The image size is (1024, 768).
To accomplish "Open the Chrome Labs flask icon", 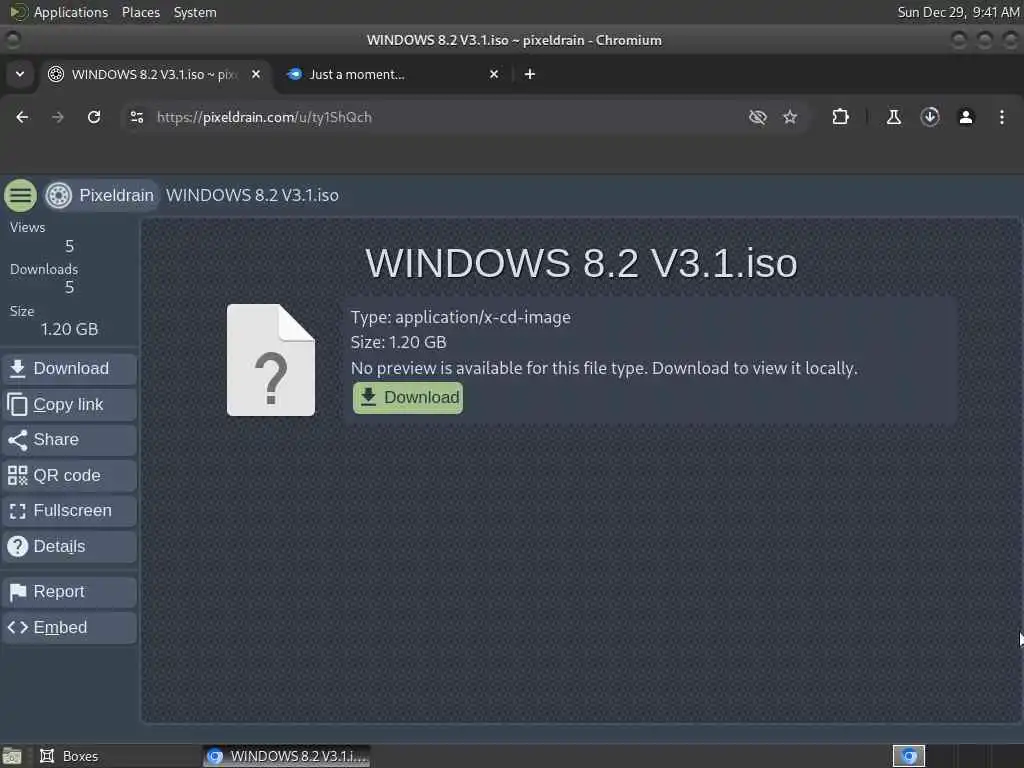I will pyautogui.click(x=894, y=117).
